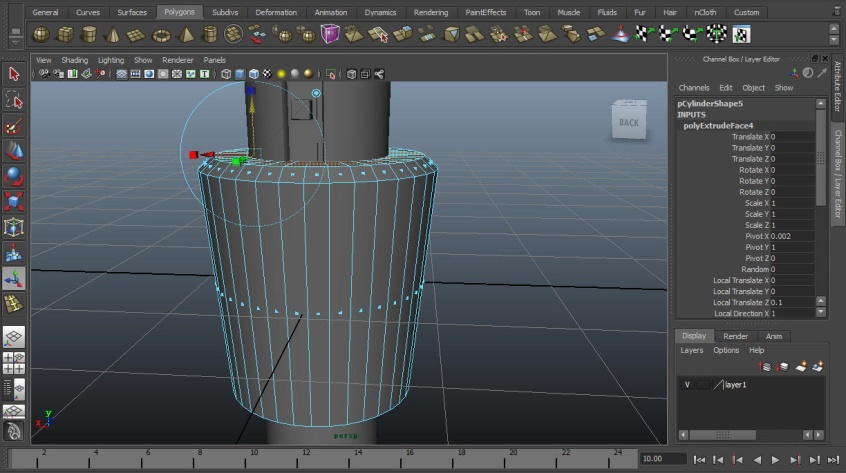Image resolution: width=846 pixels, height=473 pixels.
Task: Switch to single perspective layout
Action: coord(14,338)
